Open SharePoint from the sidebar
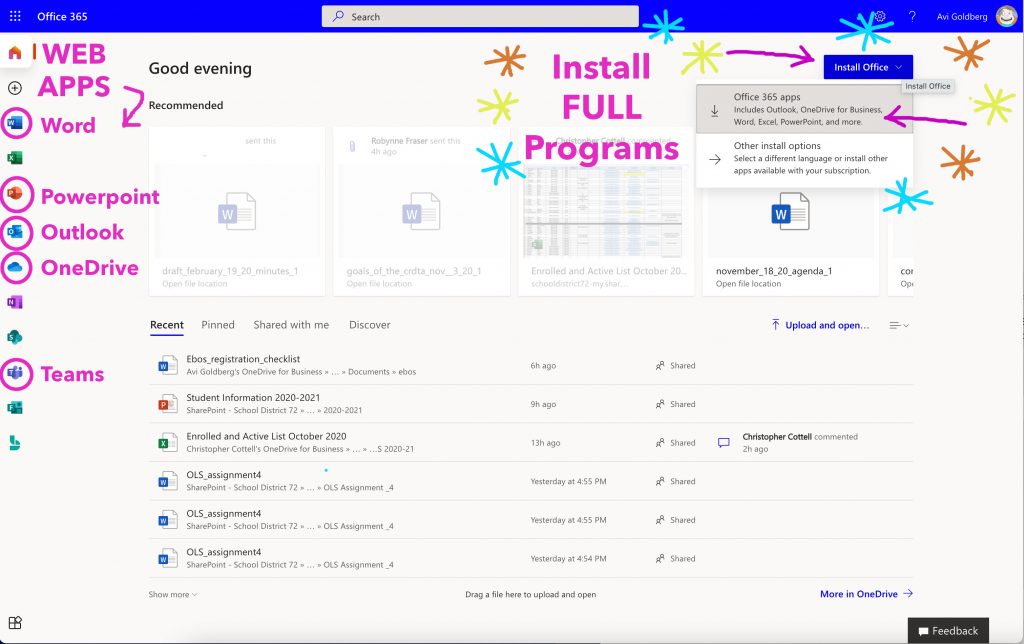Viewport: 1024px width, 644px height. (15, 337)
